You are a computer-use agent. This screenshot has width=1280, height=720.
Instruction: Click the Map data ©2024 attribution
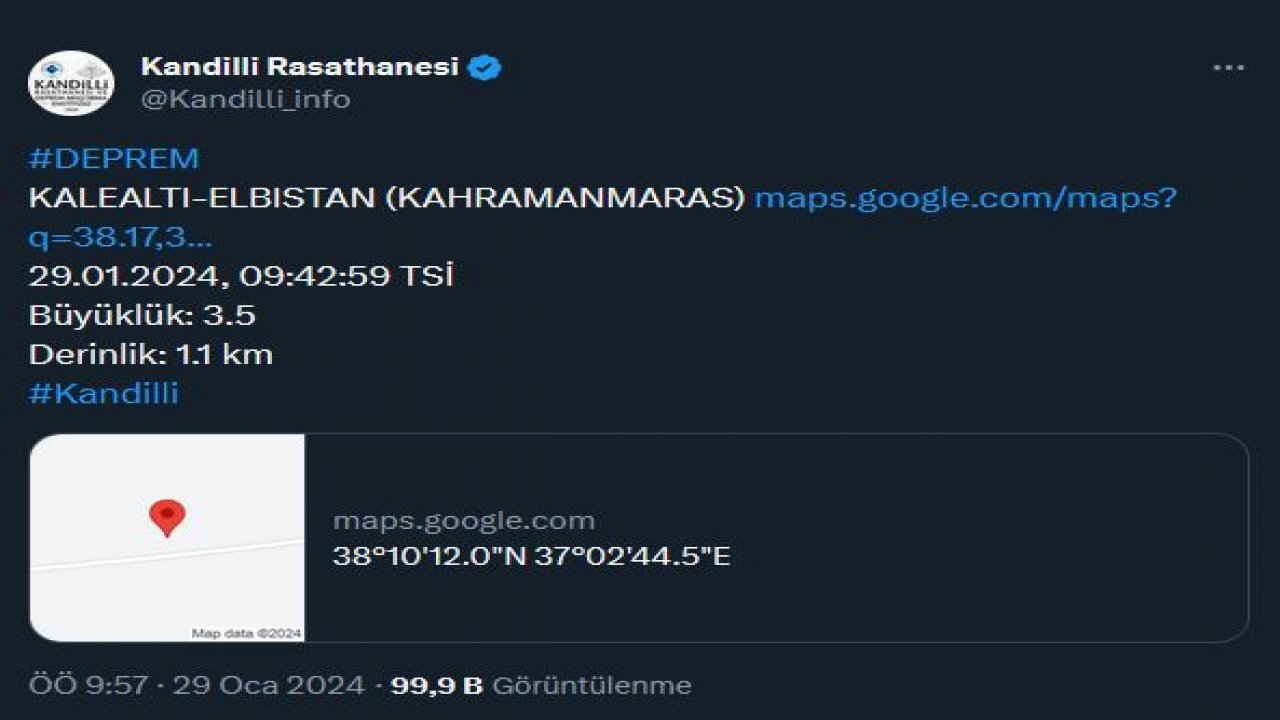pos(246,633)
